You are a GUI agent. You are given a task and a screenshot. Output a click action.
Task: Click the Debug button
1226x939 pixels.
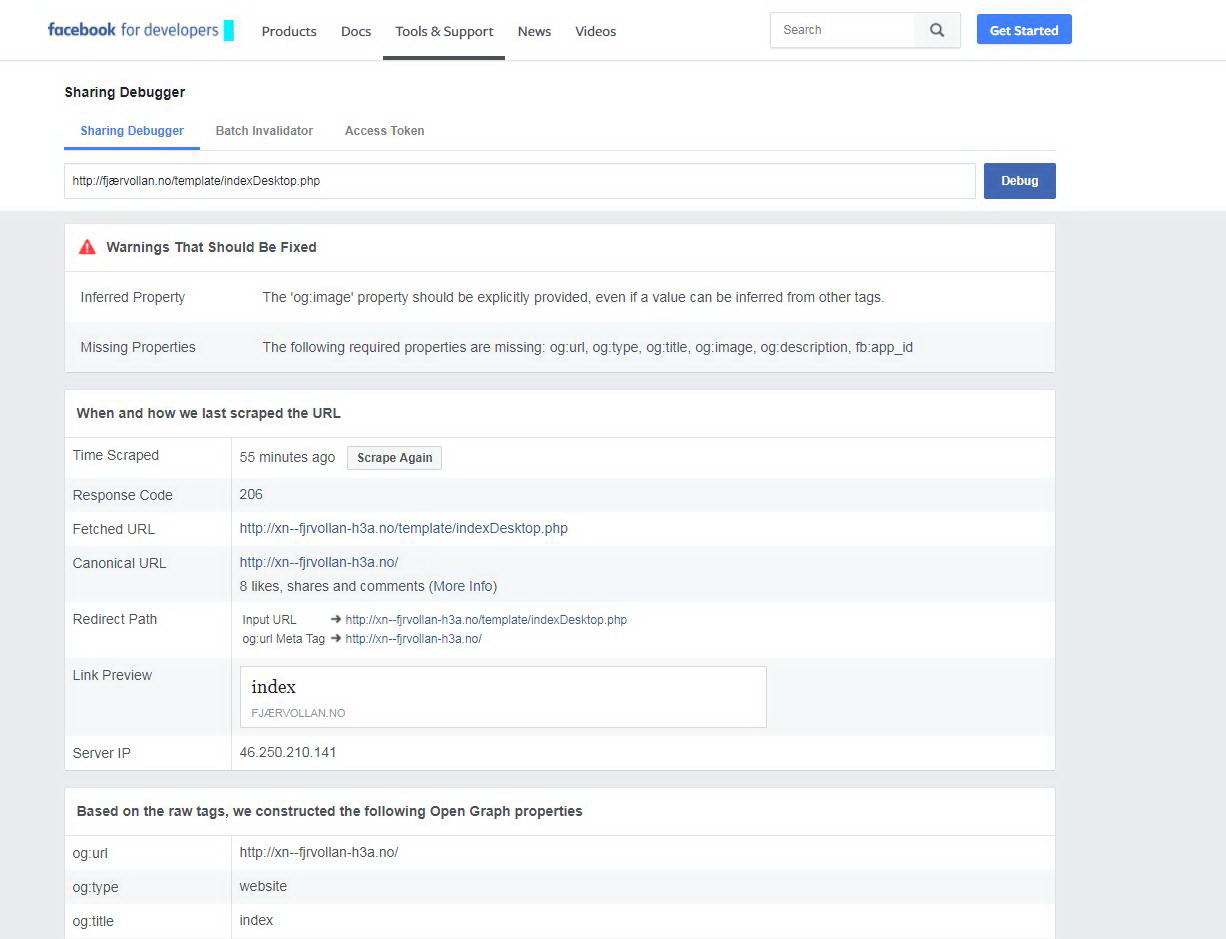click(1020, 181)
